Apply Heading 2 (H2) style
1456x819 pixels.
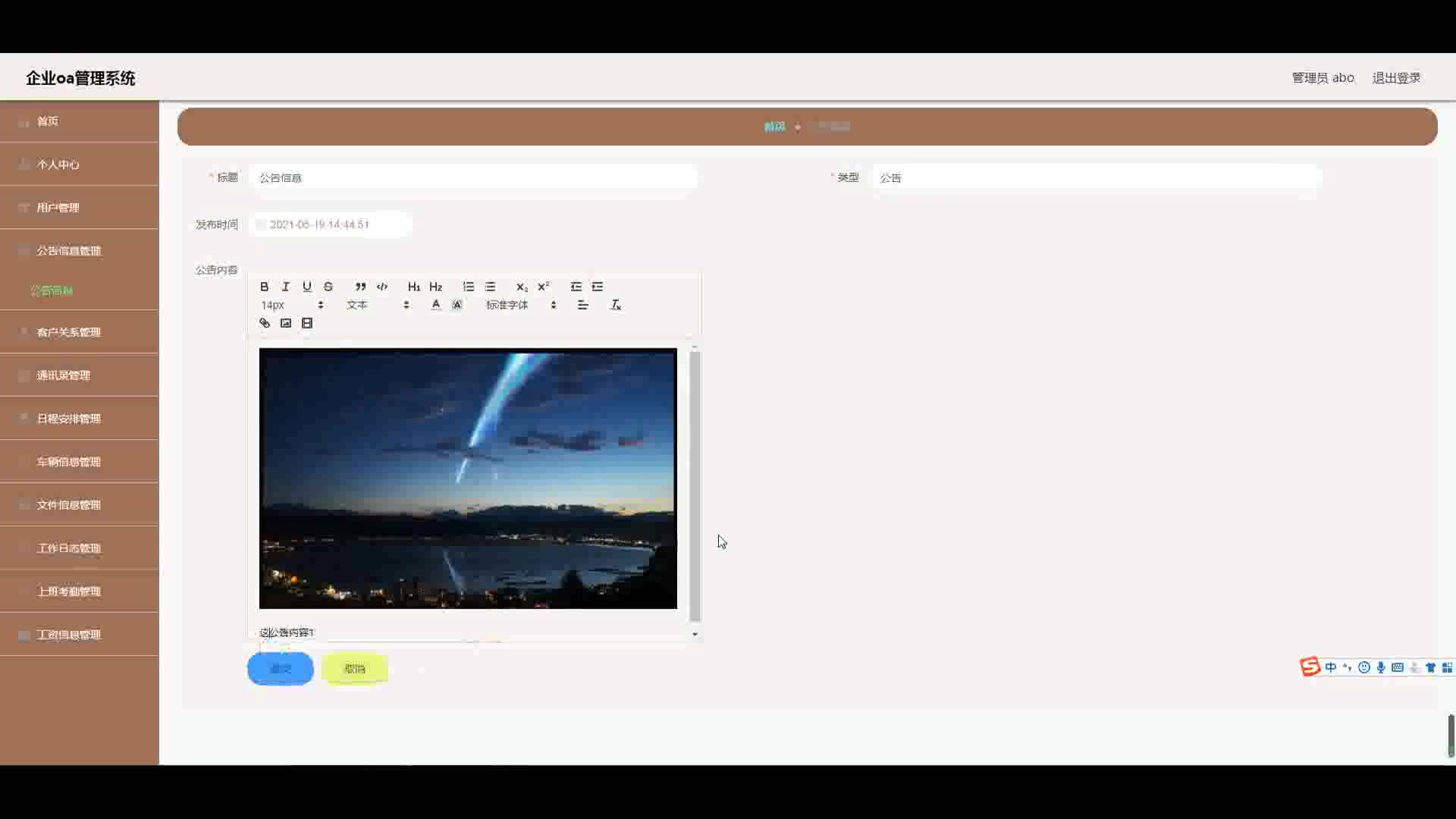pos(435,287)
